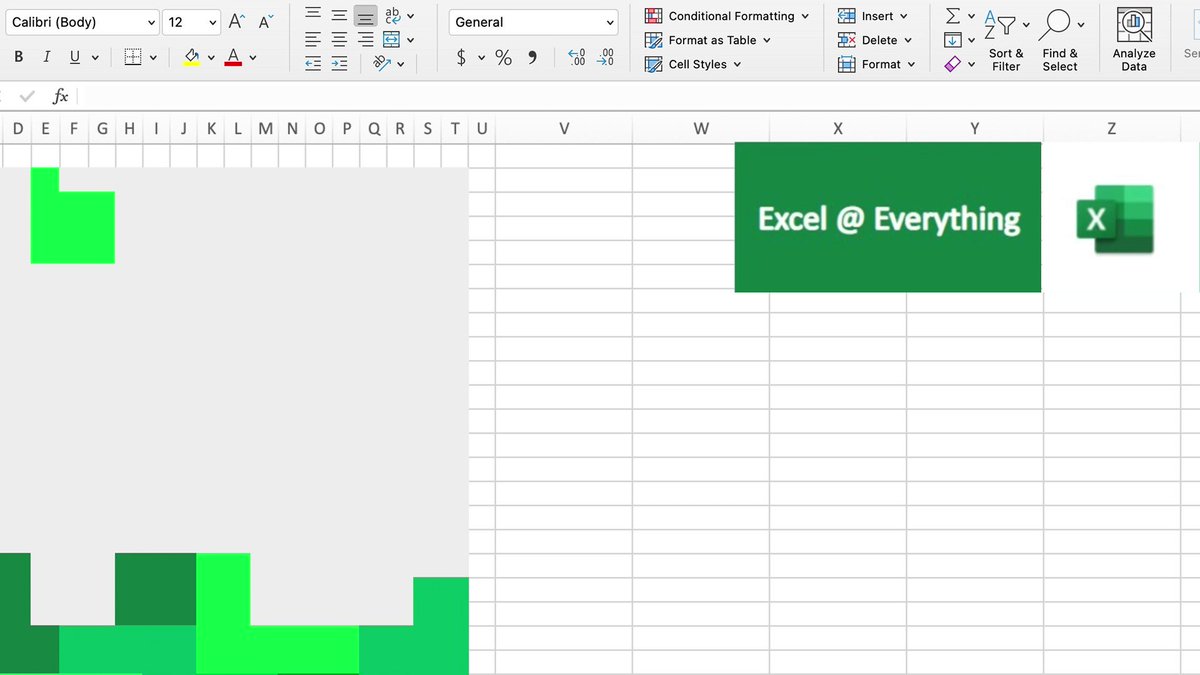Apply comma style number format

coord(532,57)
